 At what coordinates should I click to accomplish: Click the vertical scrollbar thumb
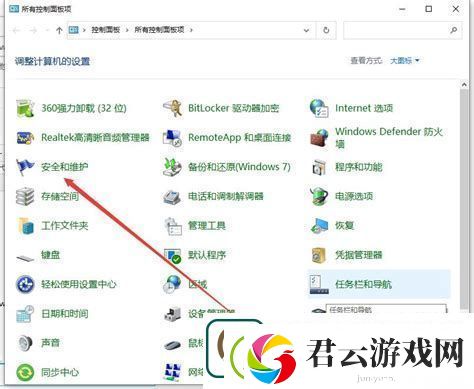point(464,199)
